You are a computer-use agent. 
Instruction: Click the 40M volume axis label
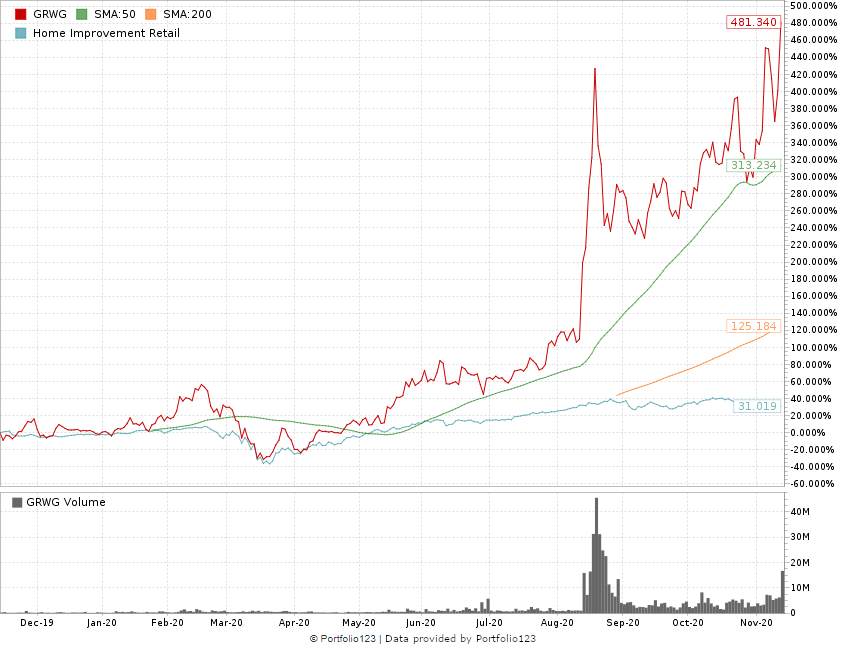pos(800,511)
